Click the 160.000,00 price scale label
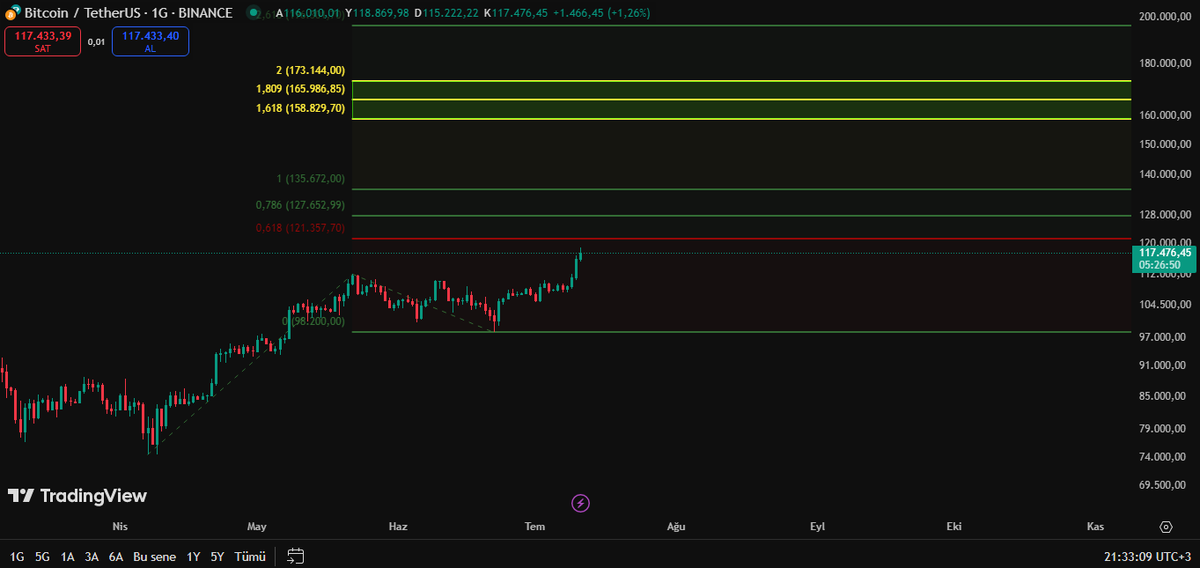 click(x=1165, y=116)
